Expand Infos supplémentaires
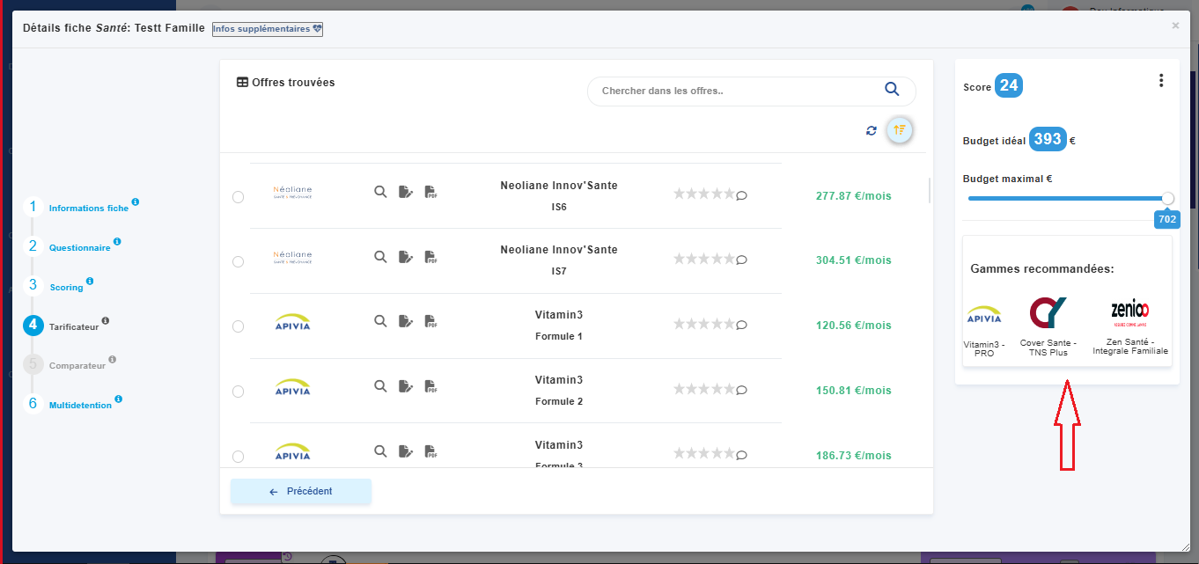This screenshot has height=564, width=1199. 267,29
